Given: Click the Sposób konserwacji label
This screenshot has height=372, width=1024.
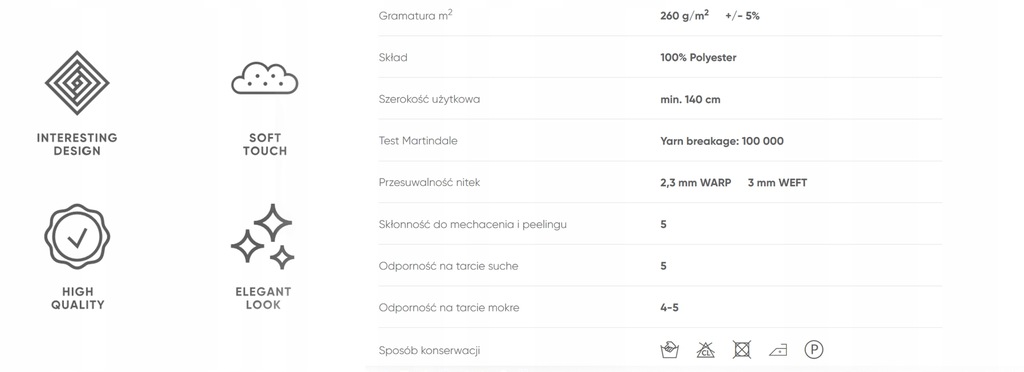Looking at the screenshot, I should pos(429,350).
